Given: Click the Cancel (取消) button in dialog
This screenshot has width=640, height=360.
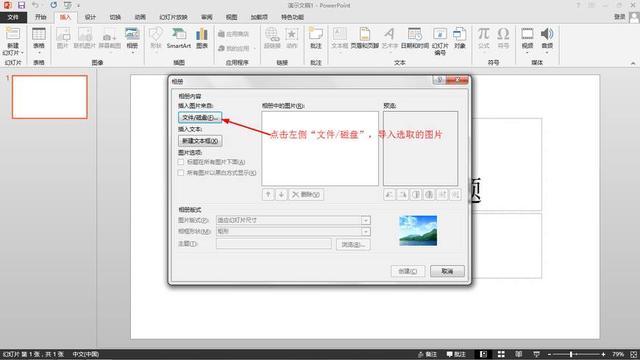Looking at the screenshot, I should tap(447, 271).
